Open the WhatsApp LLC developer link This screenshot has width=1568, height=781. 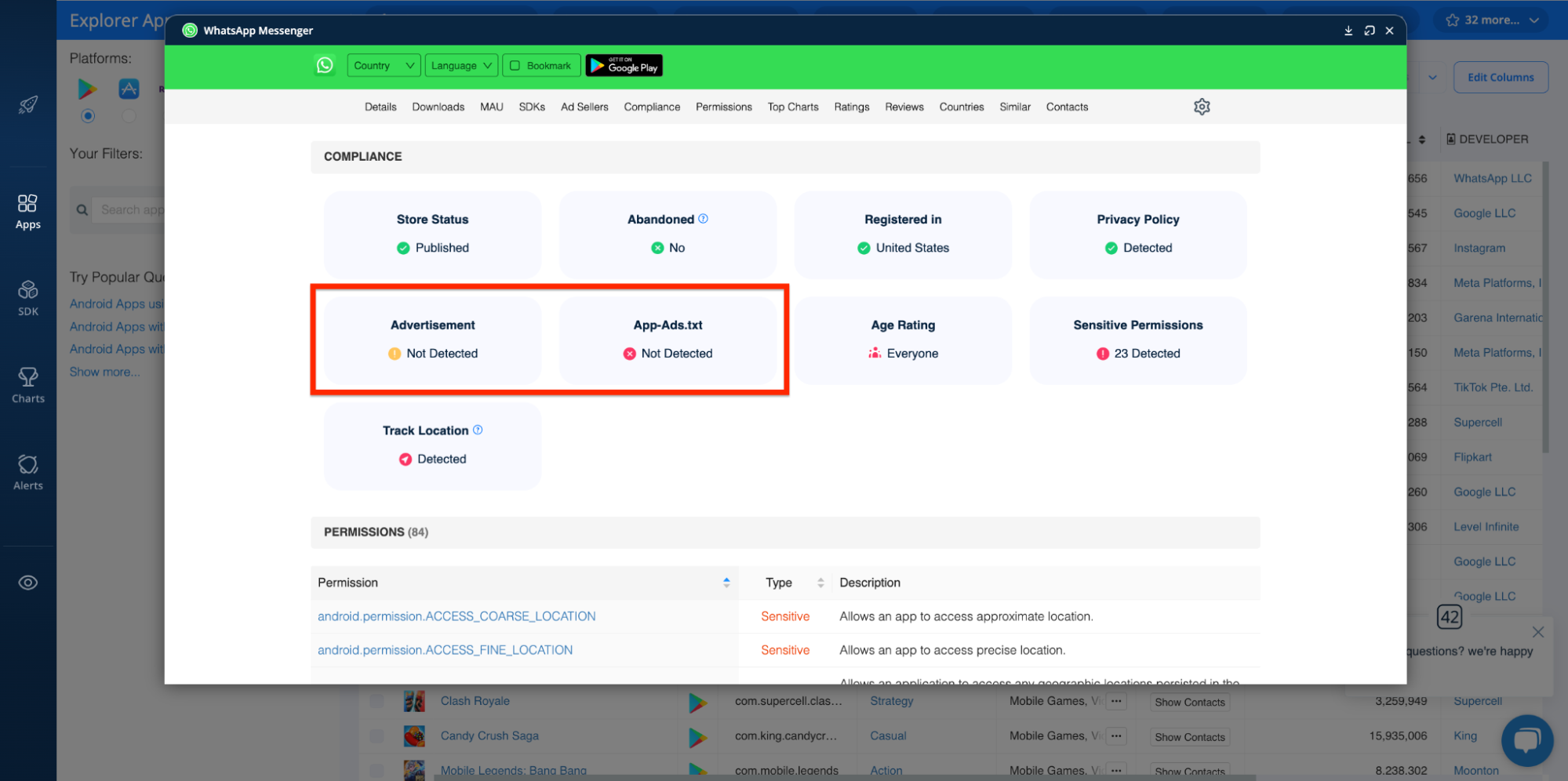tap(1492, 178)
